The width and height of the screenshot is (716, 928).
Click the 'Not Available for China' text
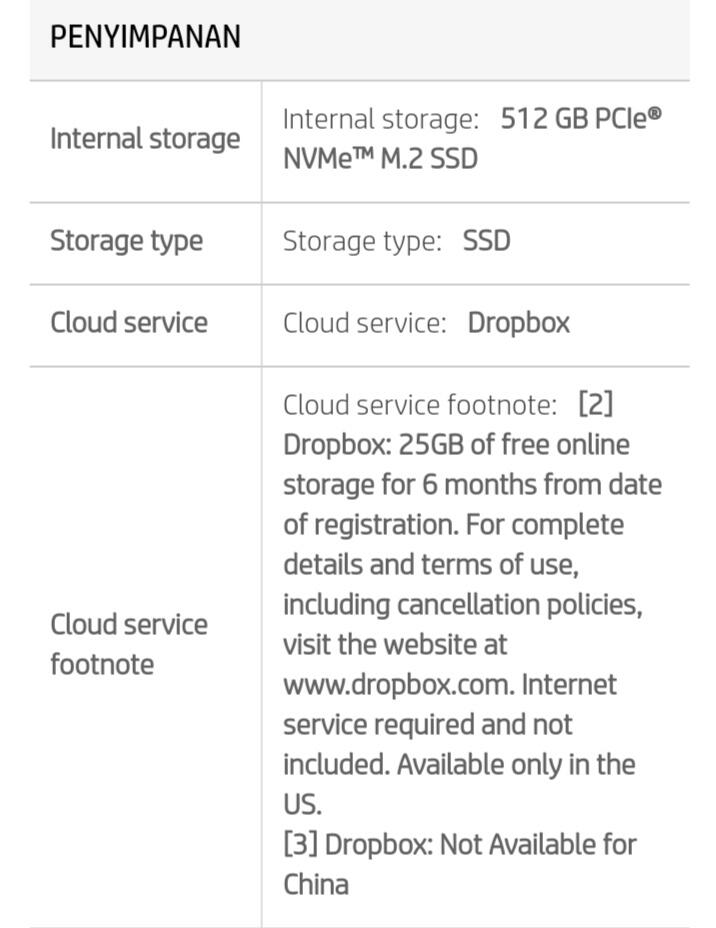(460, 865)
